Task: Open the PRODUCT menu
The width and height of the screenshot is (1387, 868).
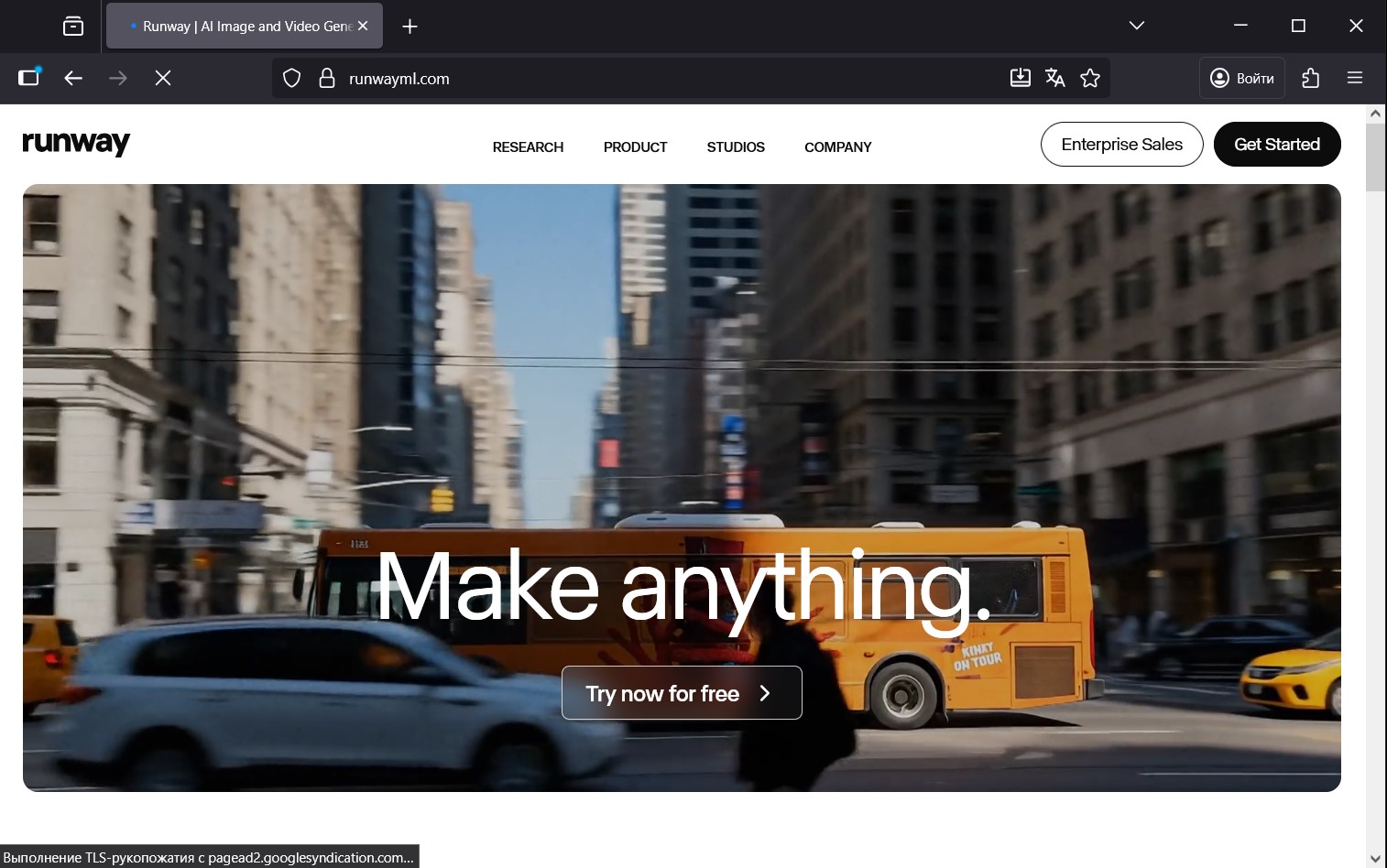Action: point(635,147)
